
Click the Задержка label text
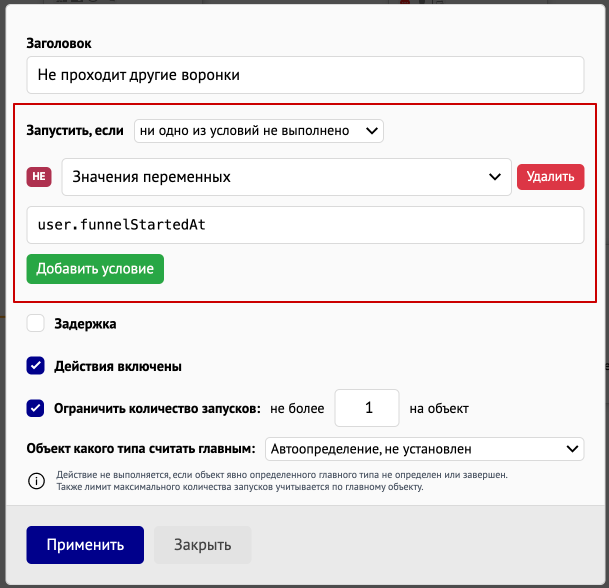coord(85,324)
